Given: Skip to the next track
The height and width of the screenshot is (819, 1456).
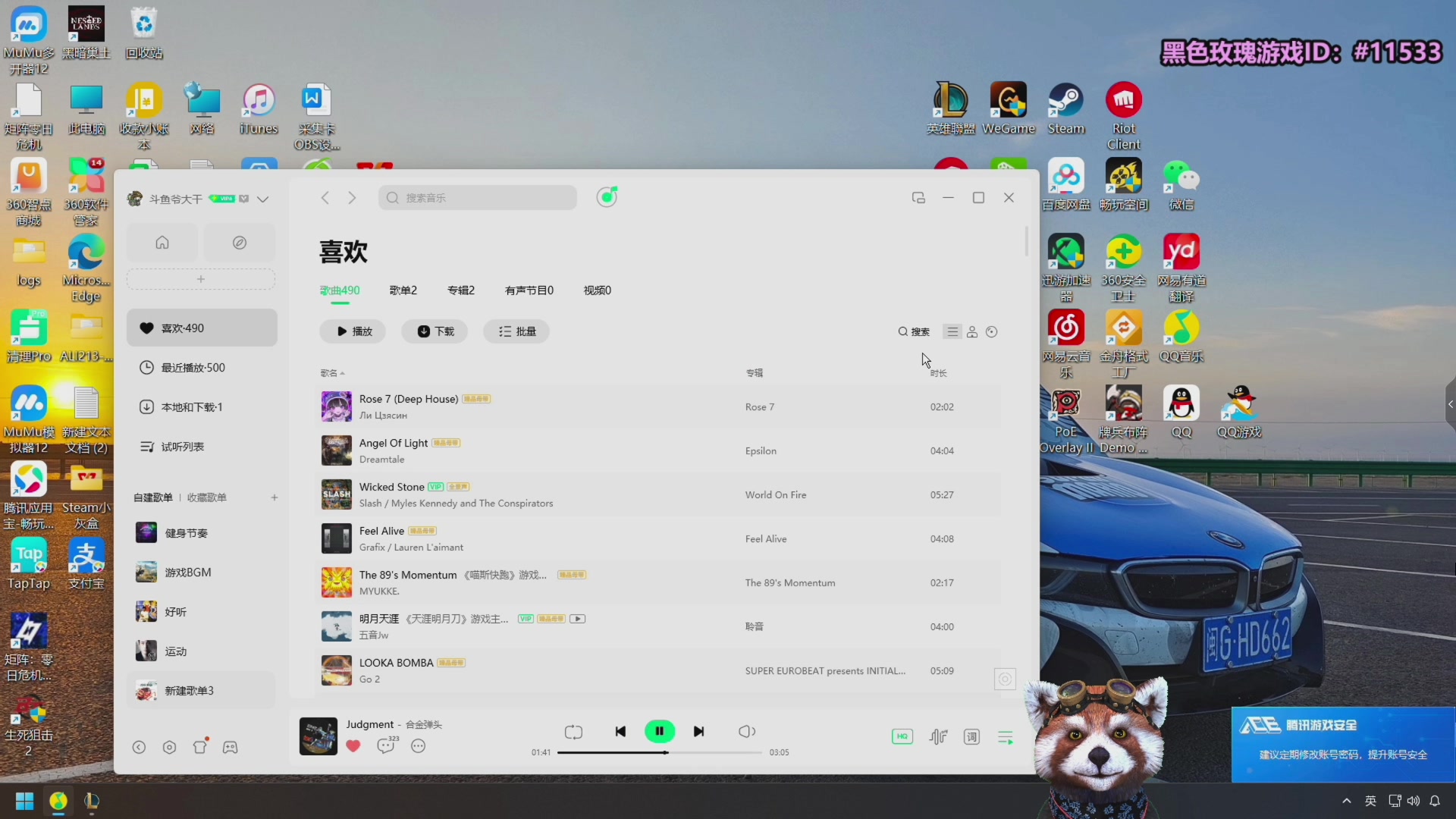Looking at the screenshot, I should [698, 731].
